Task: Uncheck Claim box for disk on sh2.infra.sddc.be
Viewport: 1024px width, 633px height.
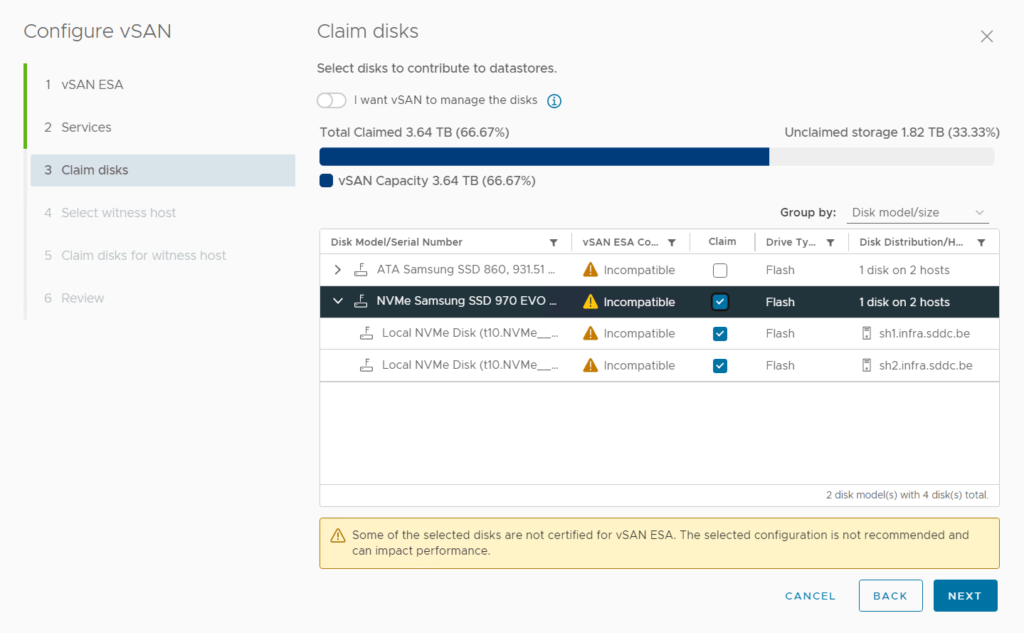Action: pos(720,366)
